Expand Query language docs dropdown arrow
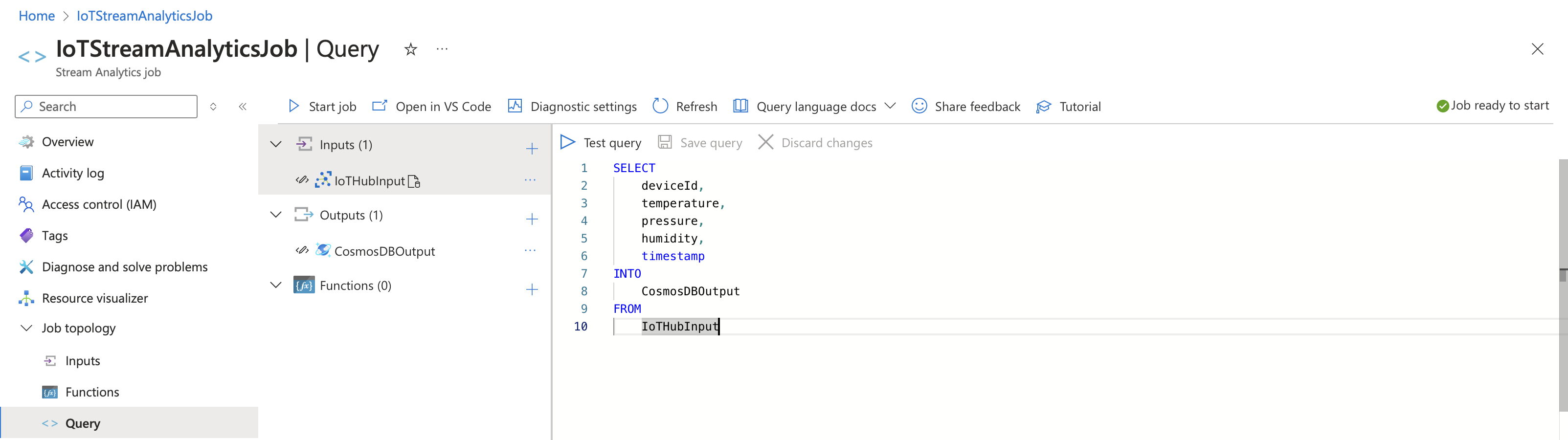 [x=890, y=106]
